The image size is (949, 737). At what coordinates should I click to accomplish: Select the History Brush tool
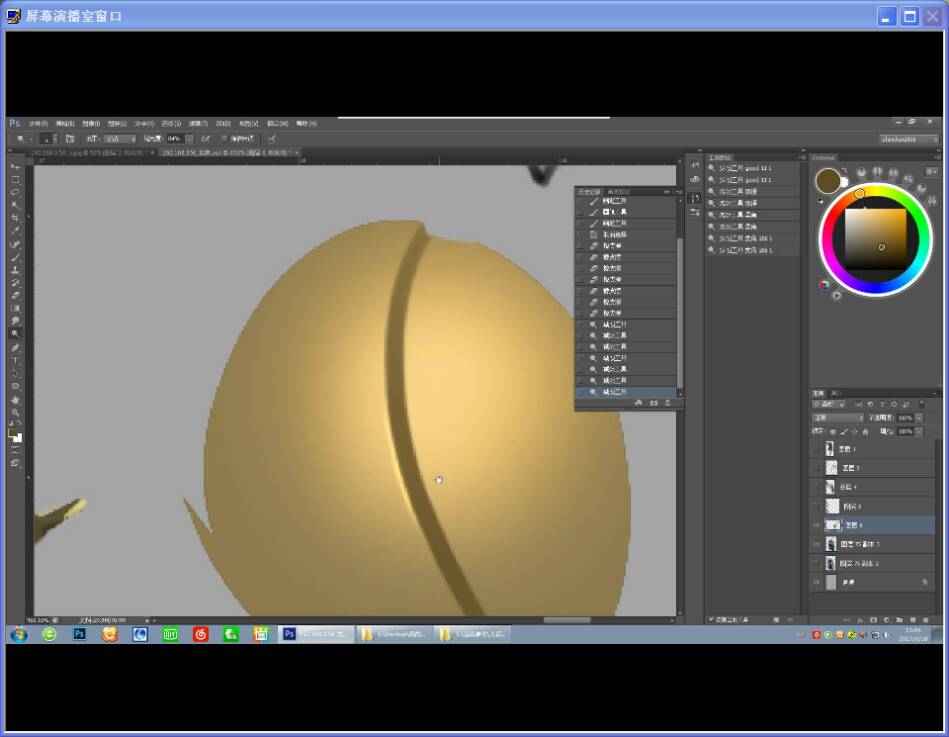click(x=16, y=283)
